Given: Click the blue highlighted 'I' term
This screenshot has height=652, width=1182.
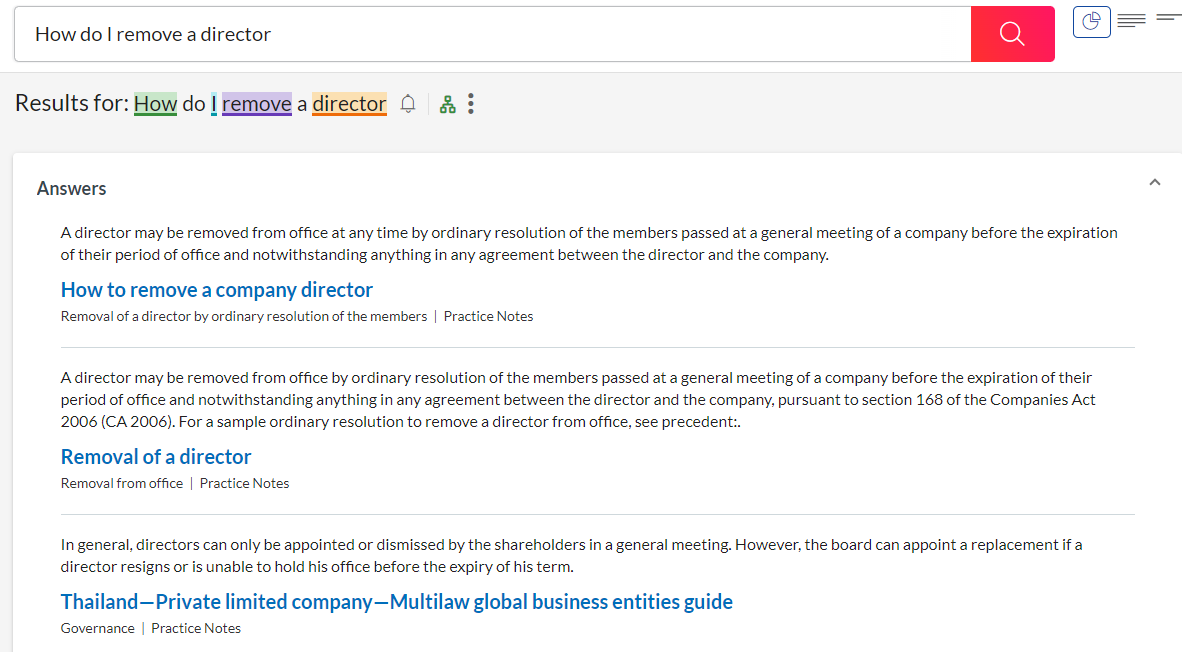Looking at the screenshot, I should 214,104.
